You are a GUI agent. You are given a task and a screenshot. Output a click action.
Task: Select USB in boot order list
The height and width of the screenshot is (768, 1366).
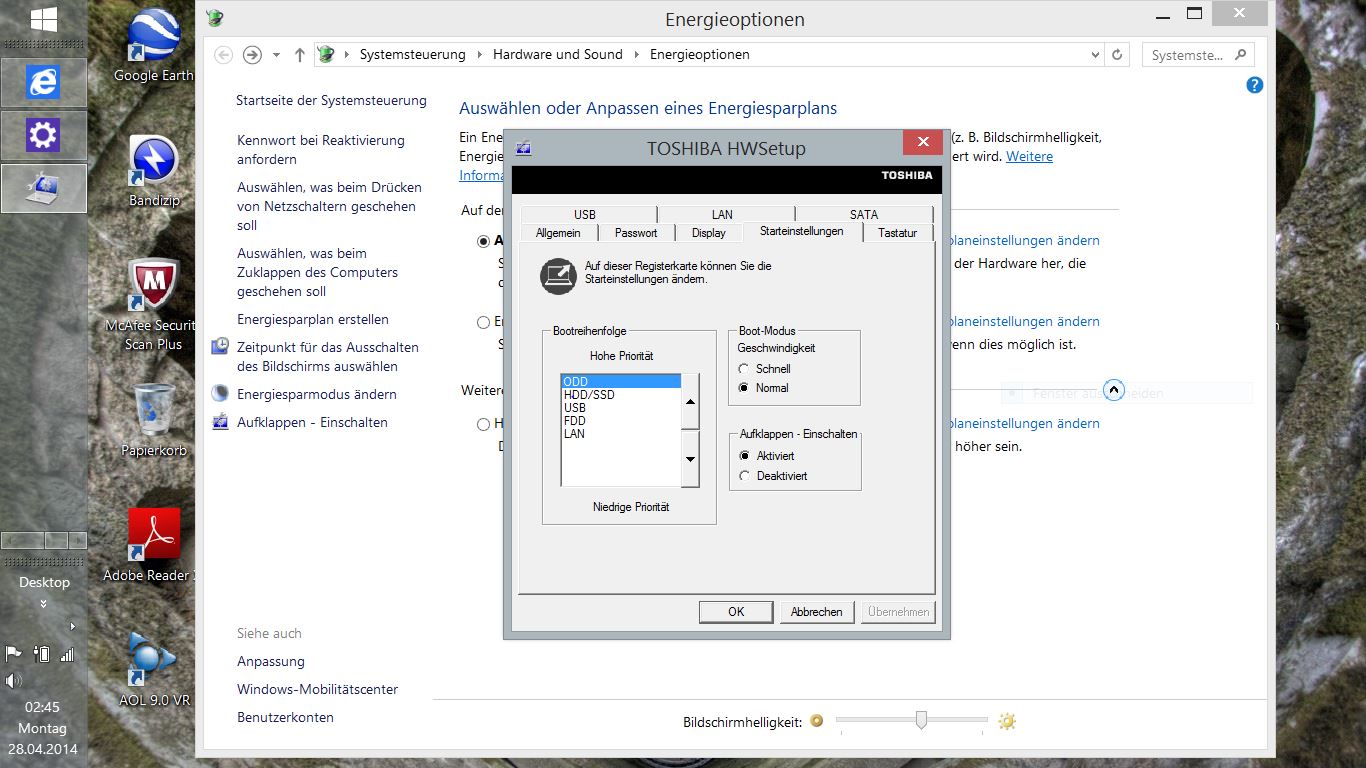point(621,408)
